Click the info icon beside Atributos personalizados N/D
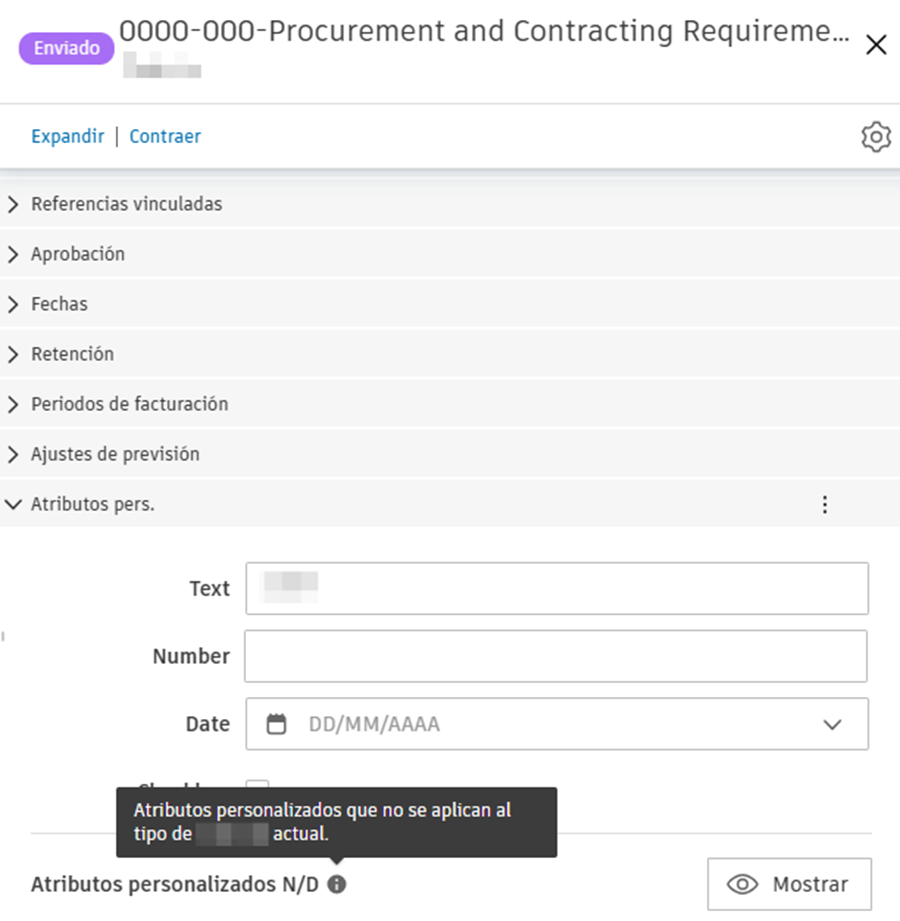This screenshot has width=900, height=921. coord(337,884)
